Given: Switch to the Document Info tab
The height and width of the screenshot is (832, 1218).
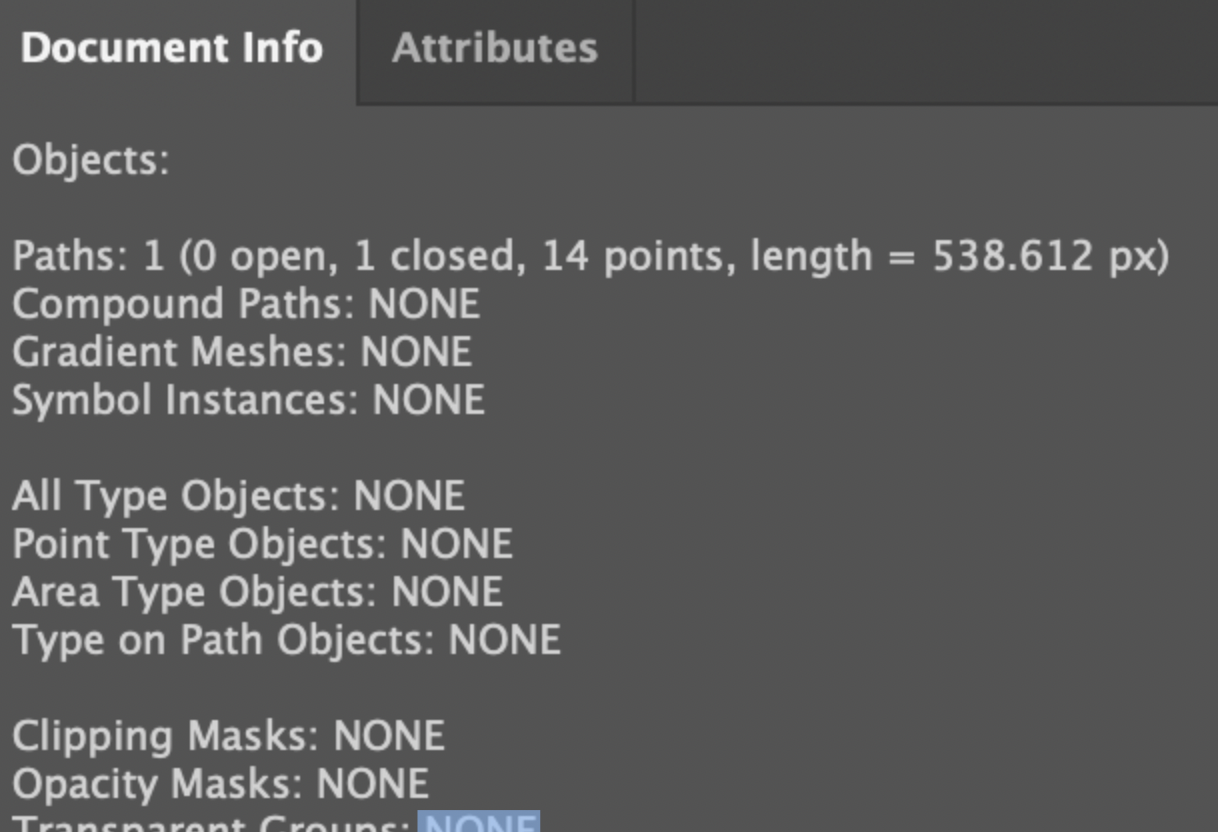Looking at the screenshot, I should pyautogui.click(x=172, y=48).
